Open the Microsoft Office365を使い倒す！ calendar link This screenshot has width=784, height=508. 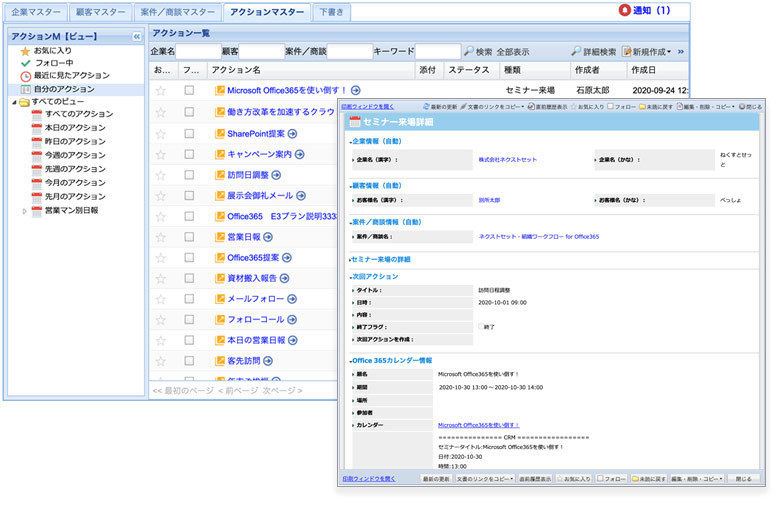(x=478, y=425)
